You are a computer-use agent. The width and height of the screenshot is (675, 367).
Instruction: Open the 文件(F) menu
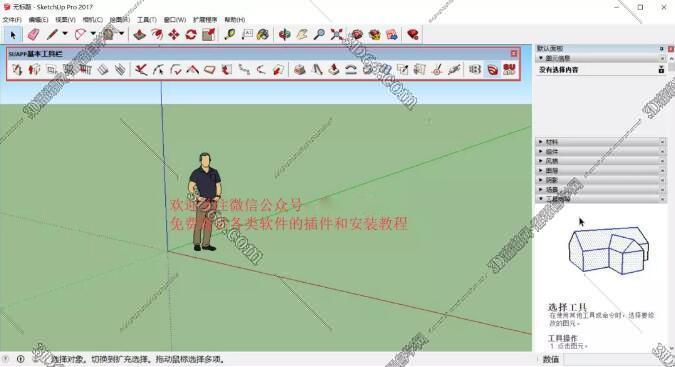(x=12, y=20)
